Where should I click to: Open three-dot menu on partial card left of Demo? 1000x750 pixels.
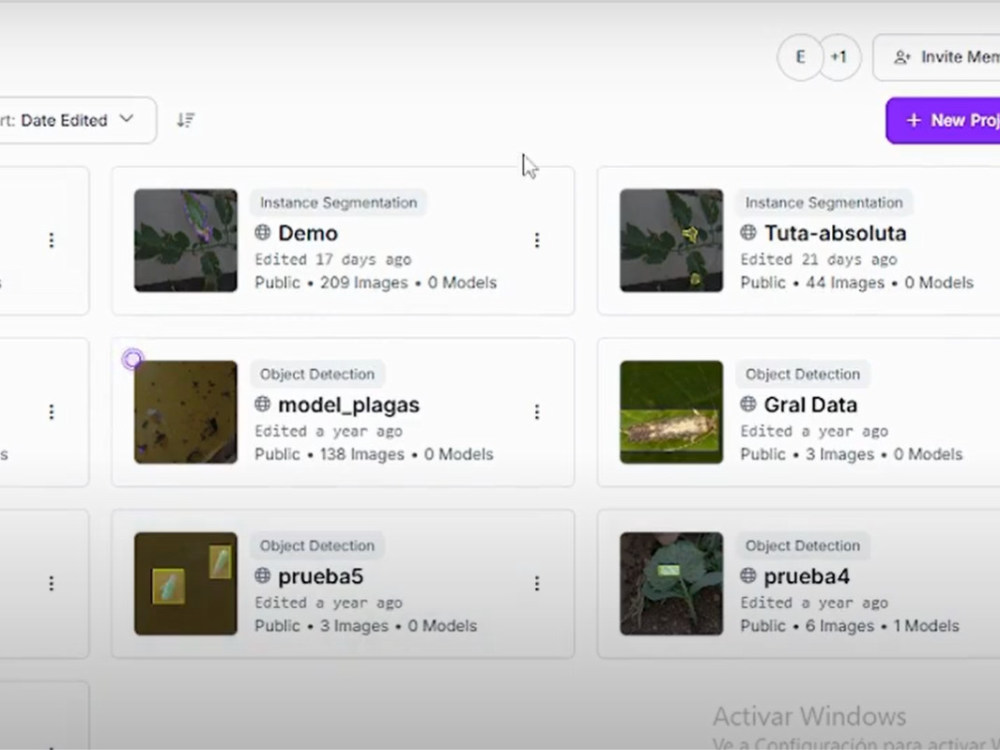pos(52,240)
